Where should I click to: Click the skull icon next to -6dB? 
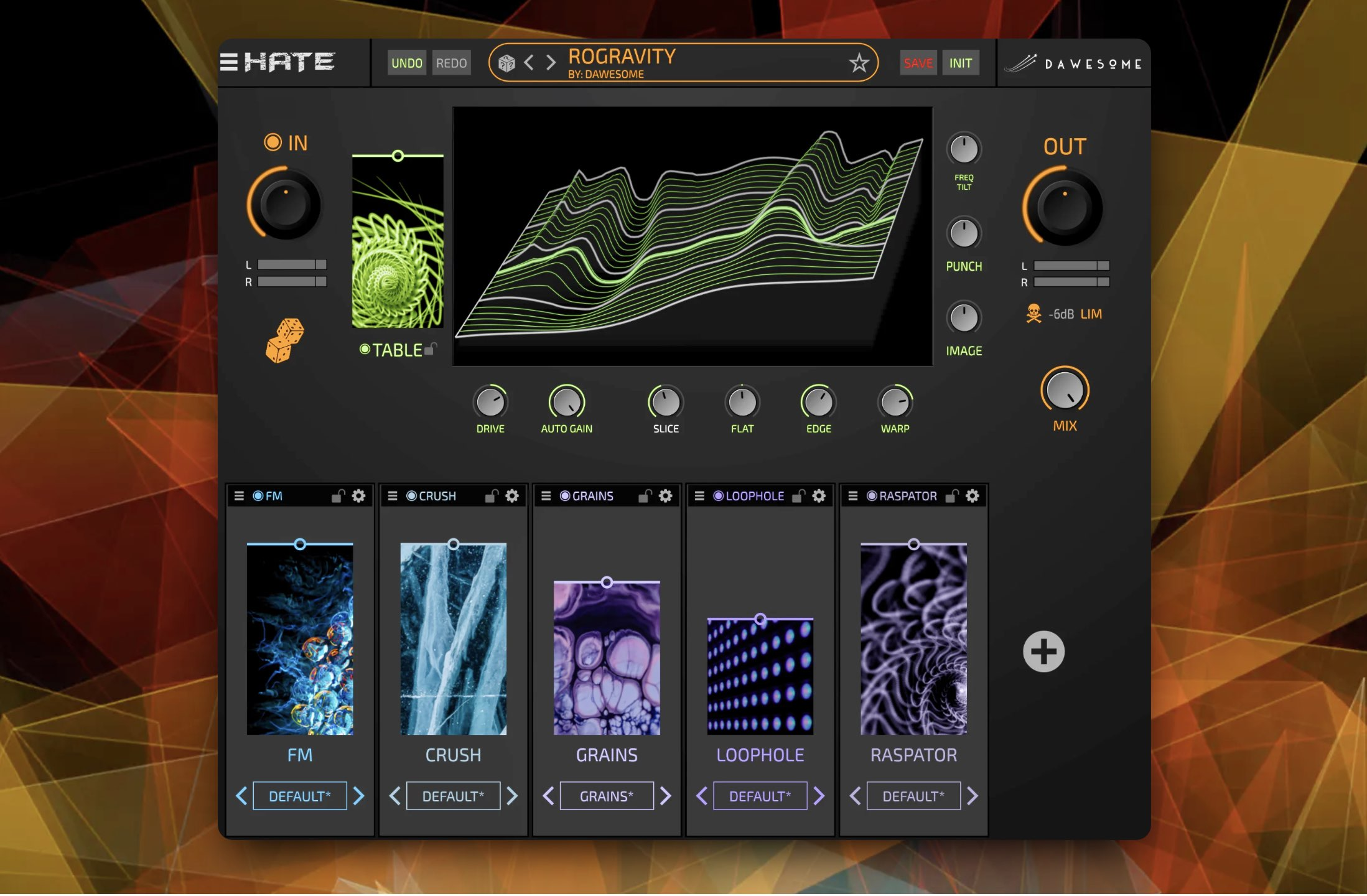1033,314
